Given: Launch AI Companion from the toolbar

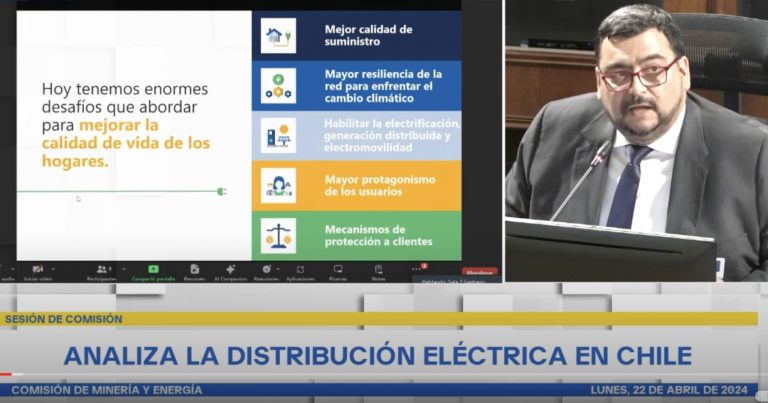Looking at the screenshot, I should 230,269.
